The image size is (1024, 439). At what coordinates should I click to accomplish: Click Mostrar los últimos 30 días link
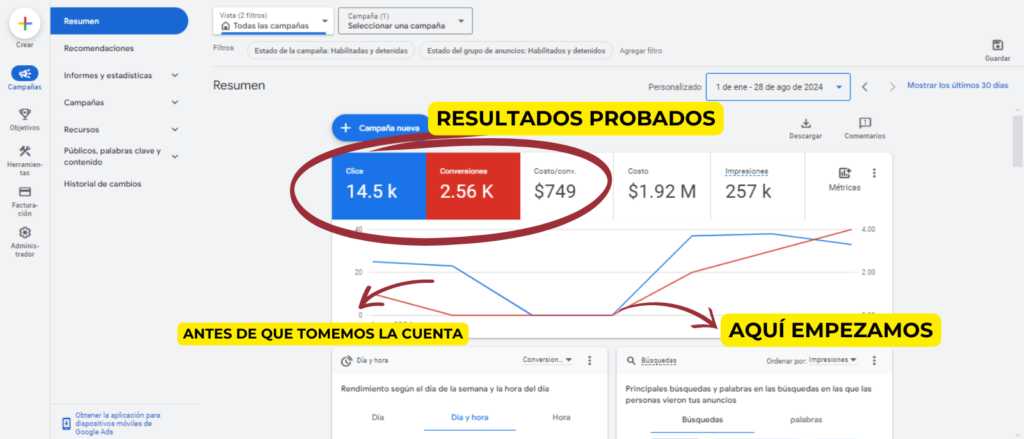pos(957,86)
